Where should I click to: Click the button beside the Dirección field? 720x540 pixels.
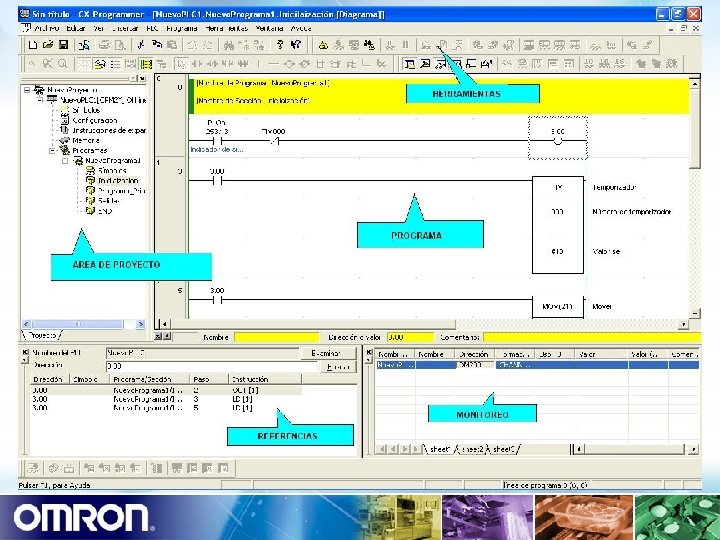point(338,366)
